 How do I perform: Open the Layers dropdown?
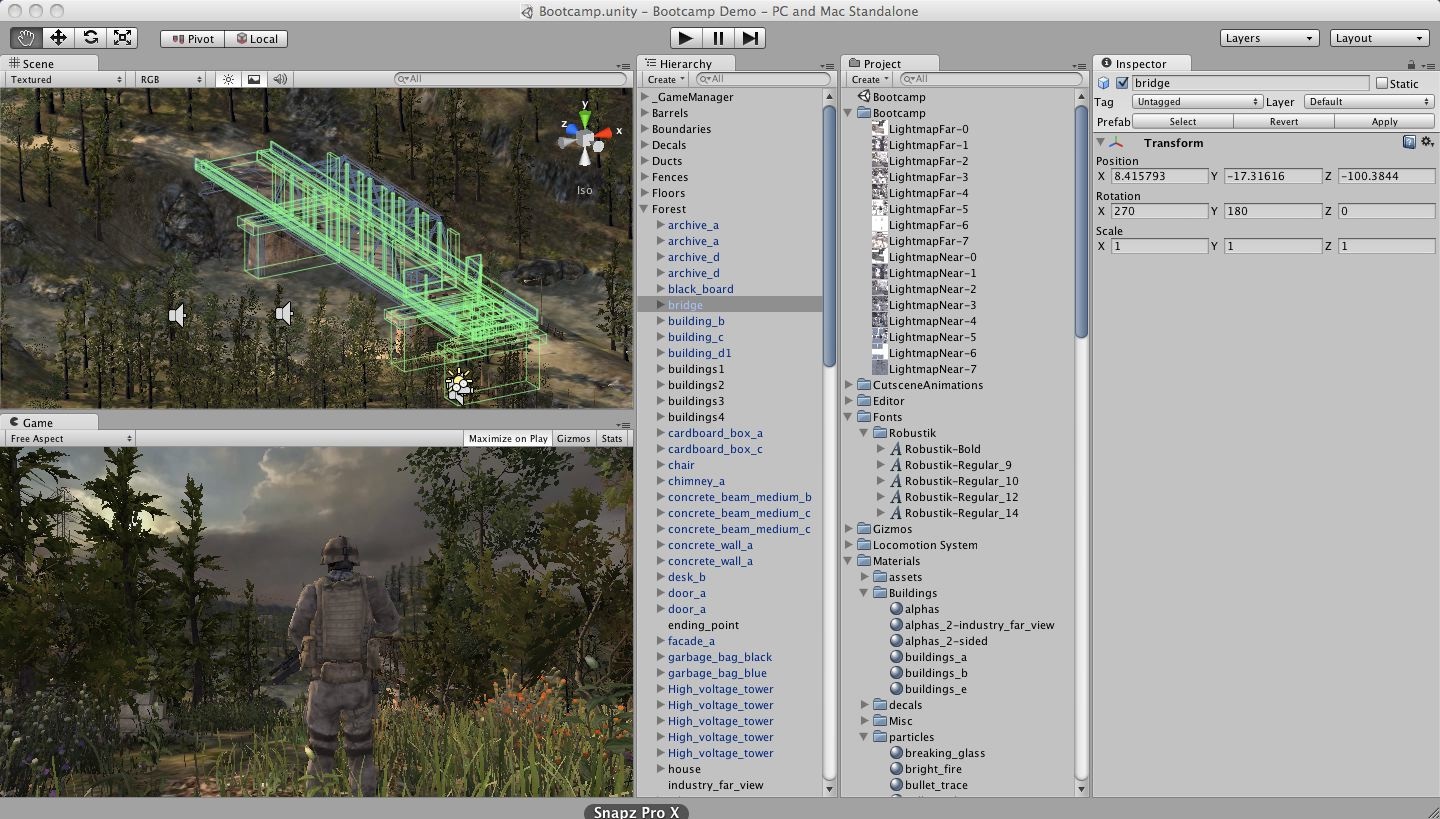coord(1270,38)
